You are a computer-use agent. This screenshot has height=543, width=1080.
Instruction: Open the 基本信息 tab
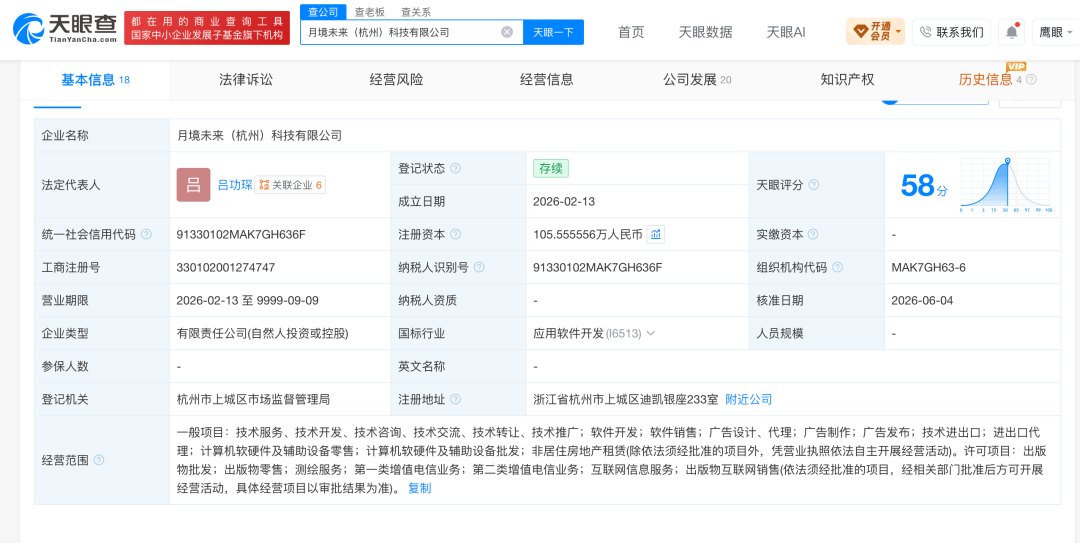point(95,80)
